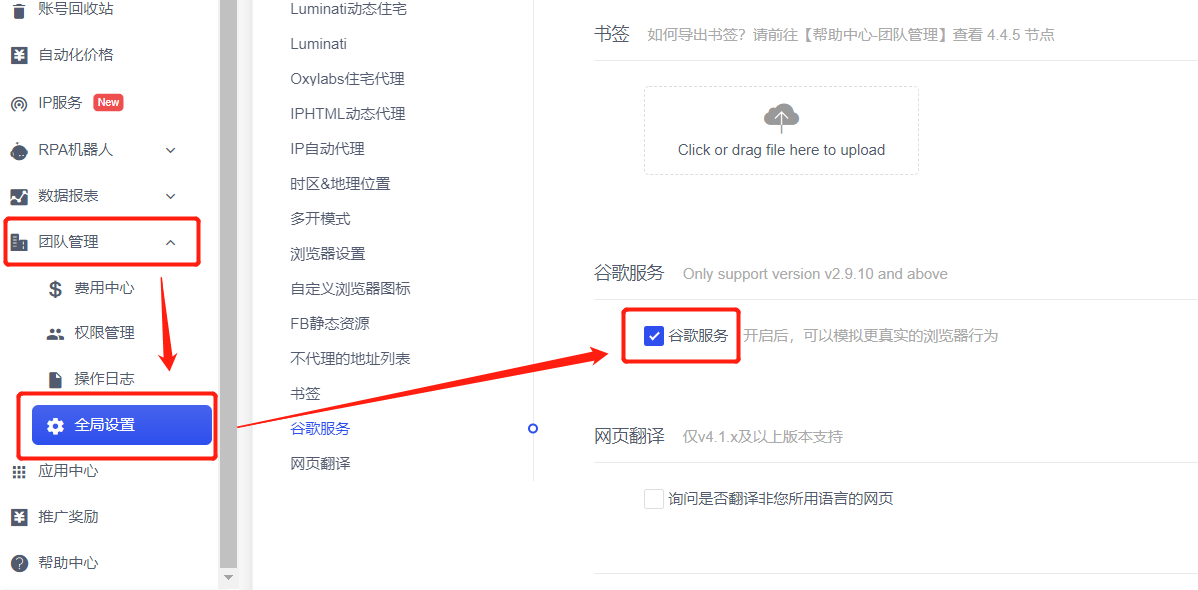Click the 推广奖励 sidebar entry
Viewport: 1198px width, 590px height.
[x=60, y=516]
